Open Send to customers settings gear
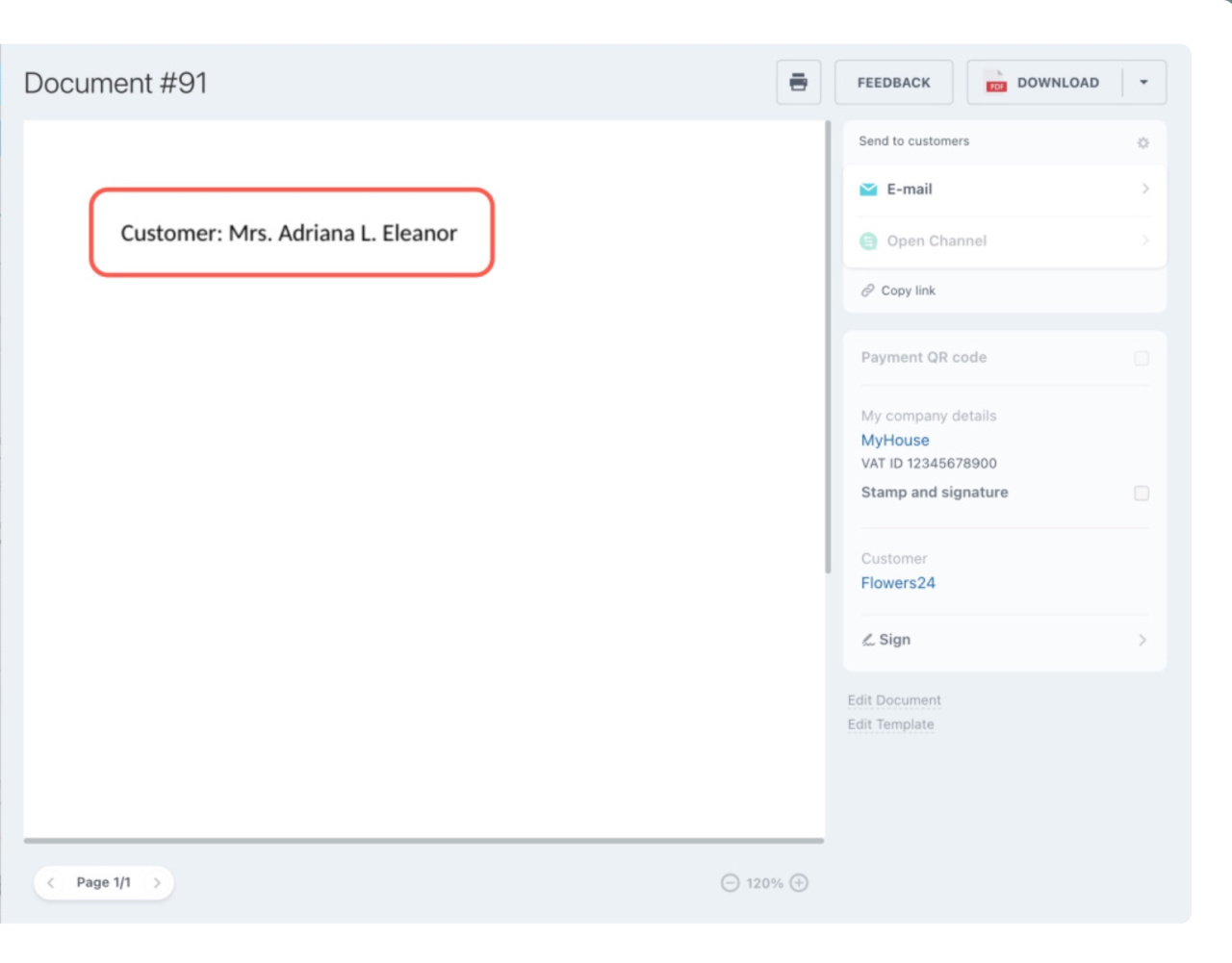 click(x=1142, y=142)
